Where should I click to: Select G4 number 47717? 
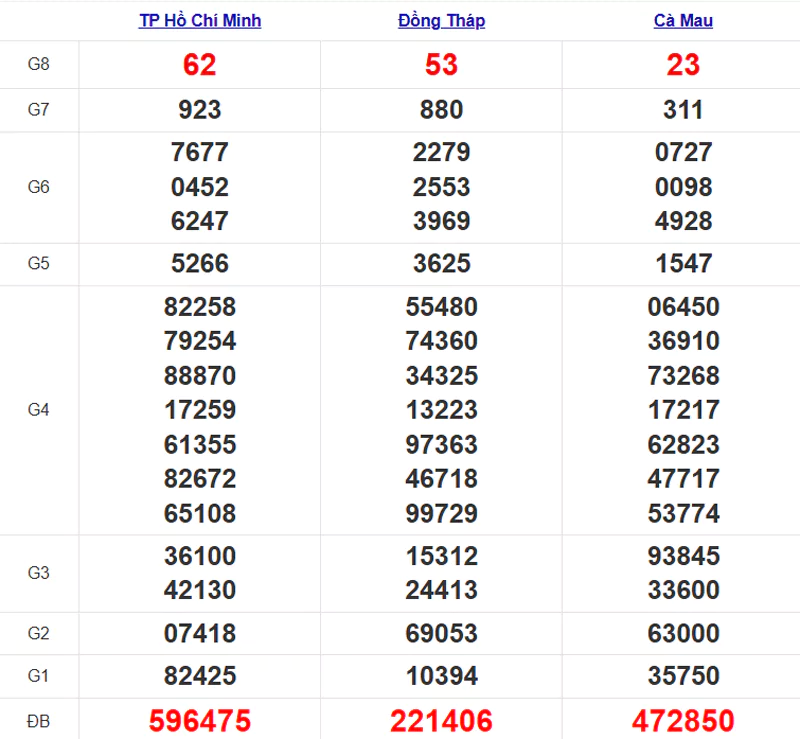[x=683, y=479]
